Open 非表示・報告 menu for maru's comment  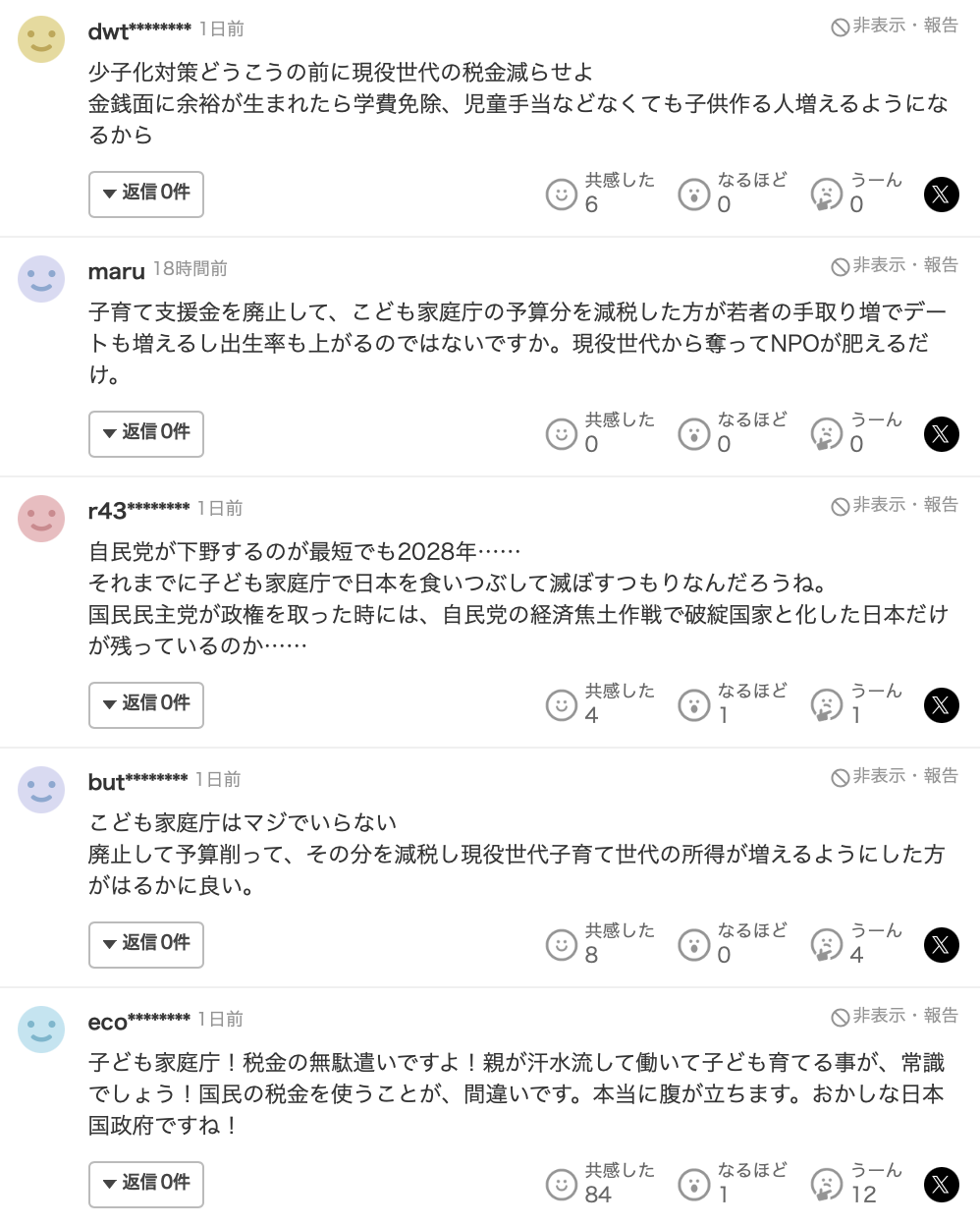pos(895,266)
